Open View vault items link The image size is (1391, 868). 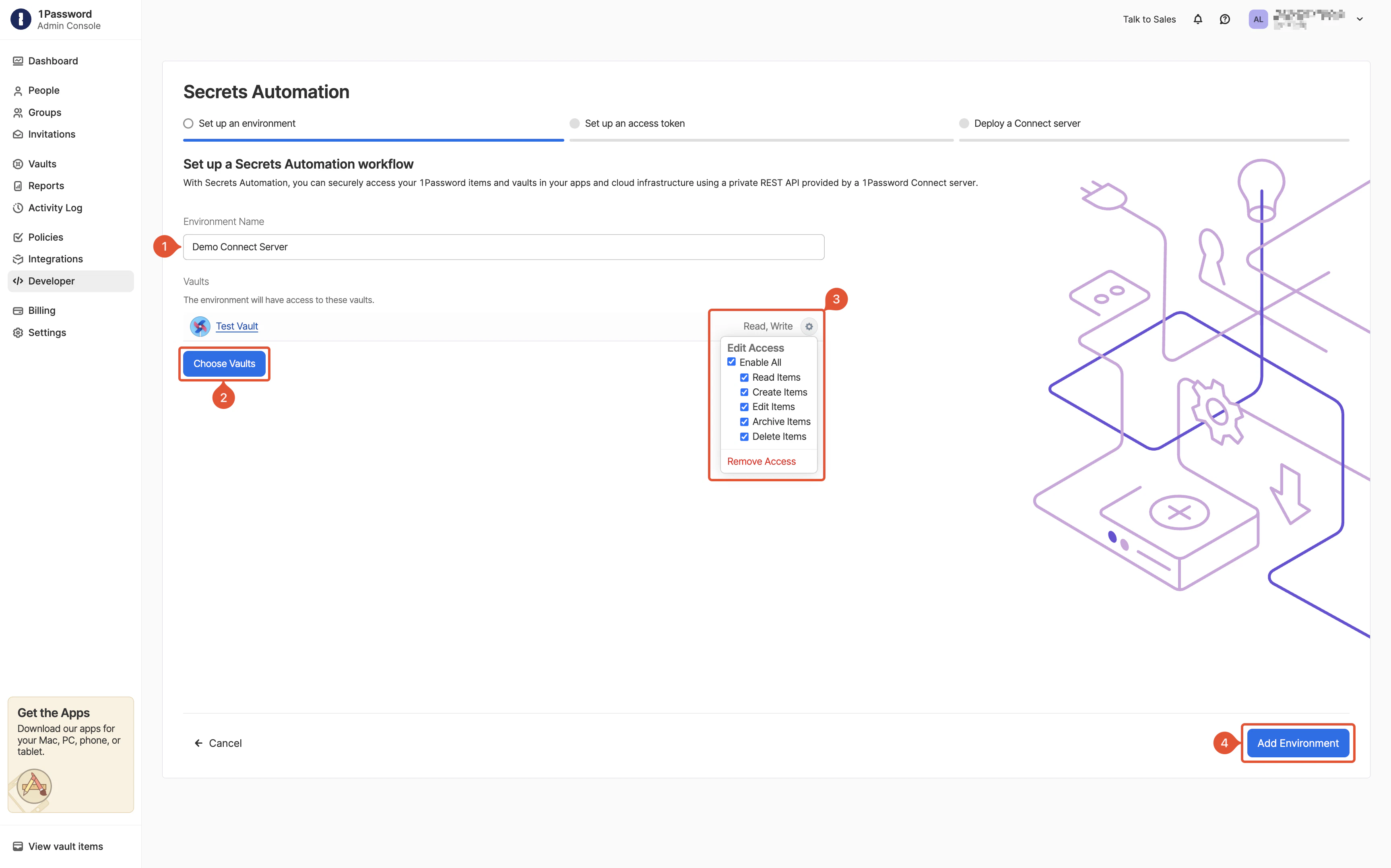pos(66,846)
